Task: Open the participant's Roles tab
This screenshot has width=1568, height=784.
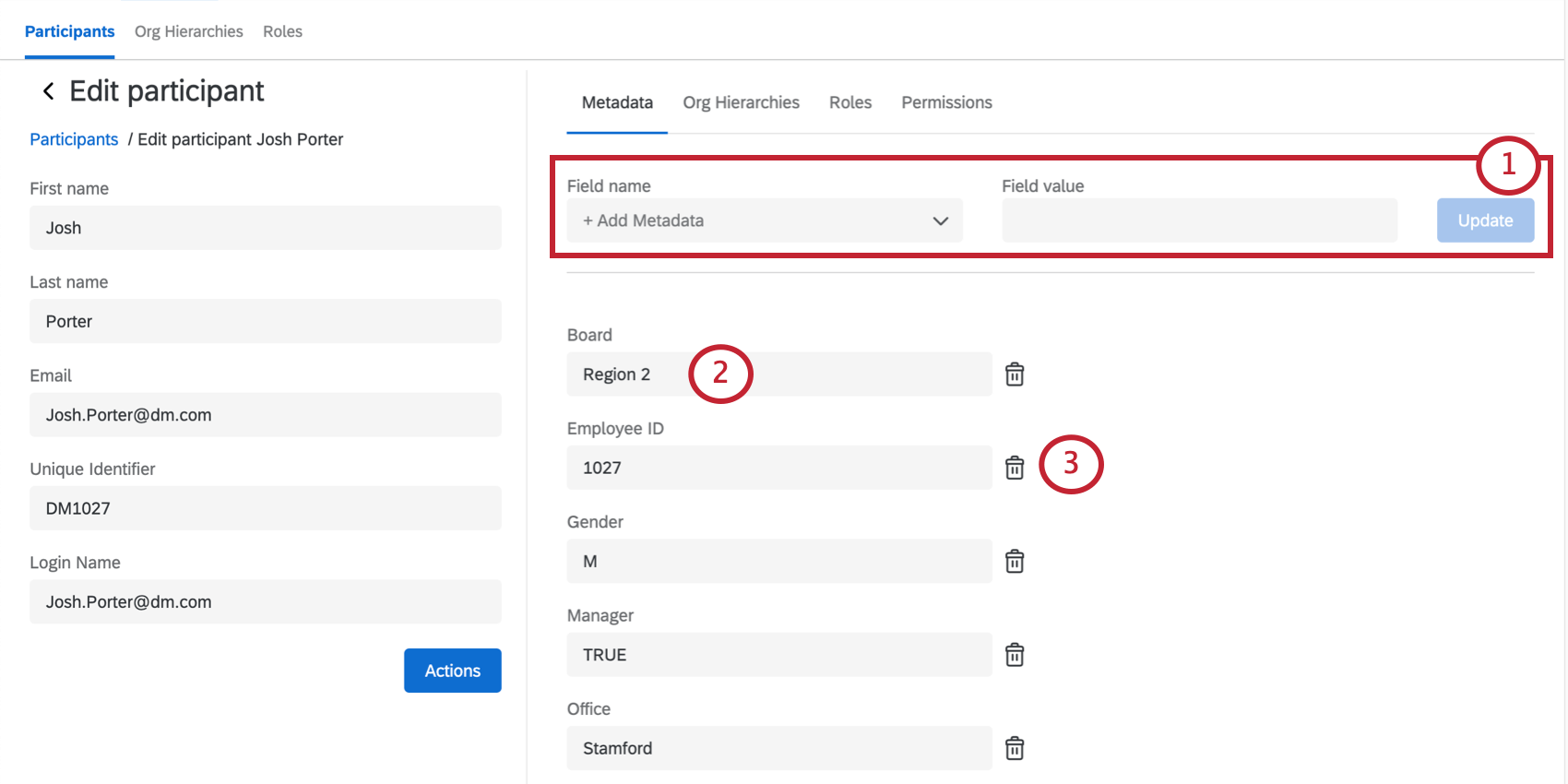Action: tap(849, 102)
